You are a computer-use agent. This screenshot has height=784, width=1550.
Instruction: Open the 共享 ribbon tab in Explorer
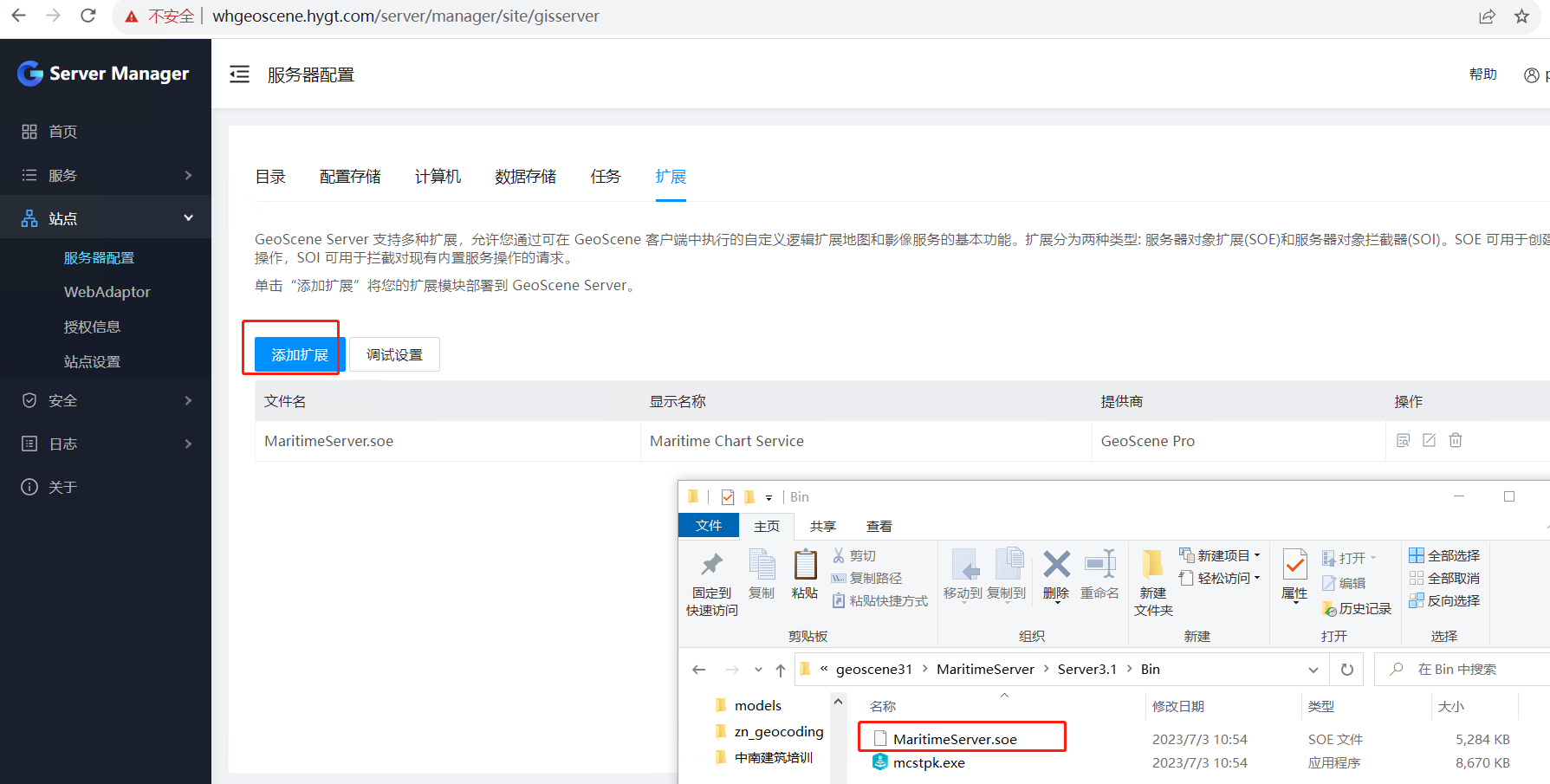[x=822, y=526]
